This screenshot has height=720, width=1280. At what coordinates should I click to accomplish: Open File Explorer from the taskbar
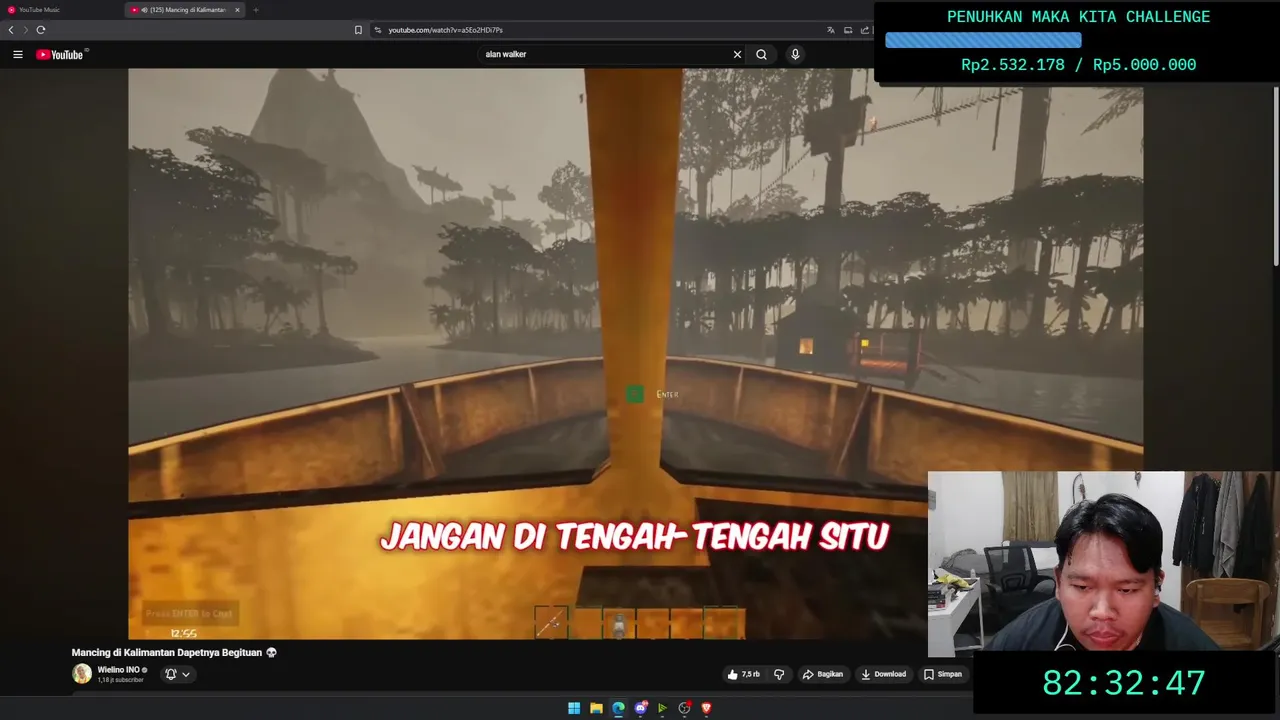pos(596,708)
